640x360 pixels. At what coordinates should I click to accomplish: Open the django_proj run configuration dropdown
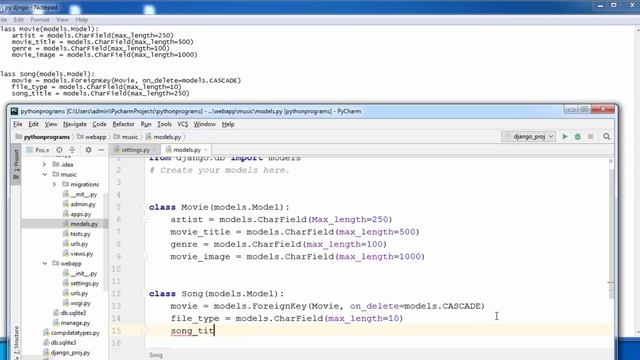(x=529, y=137)
